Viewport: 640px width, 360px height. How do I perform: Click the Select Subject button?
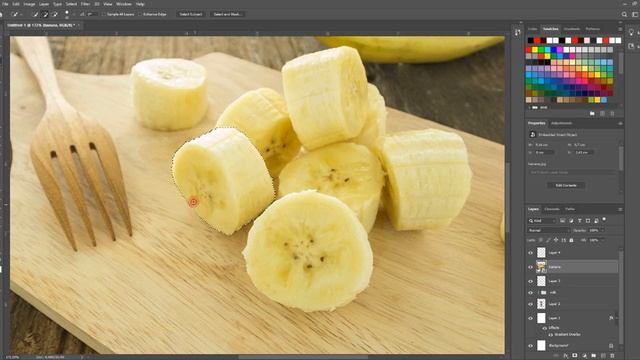pos(191,14)
